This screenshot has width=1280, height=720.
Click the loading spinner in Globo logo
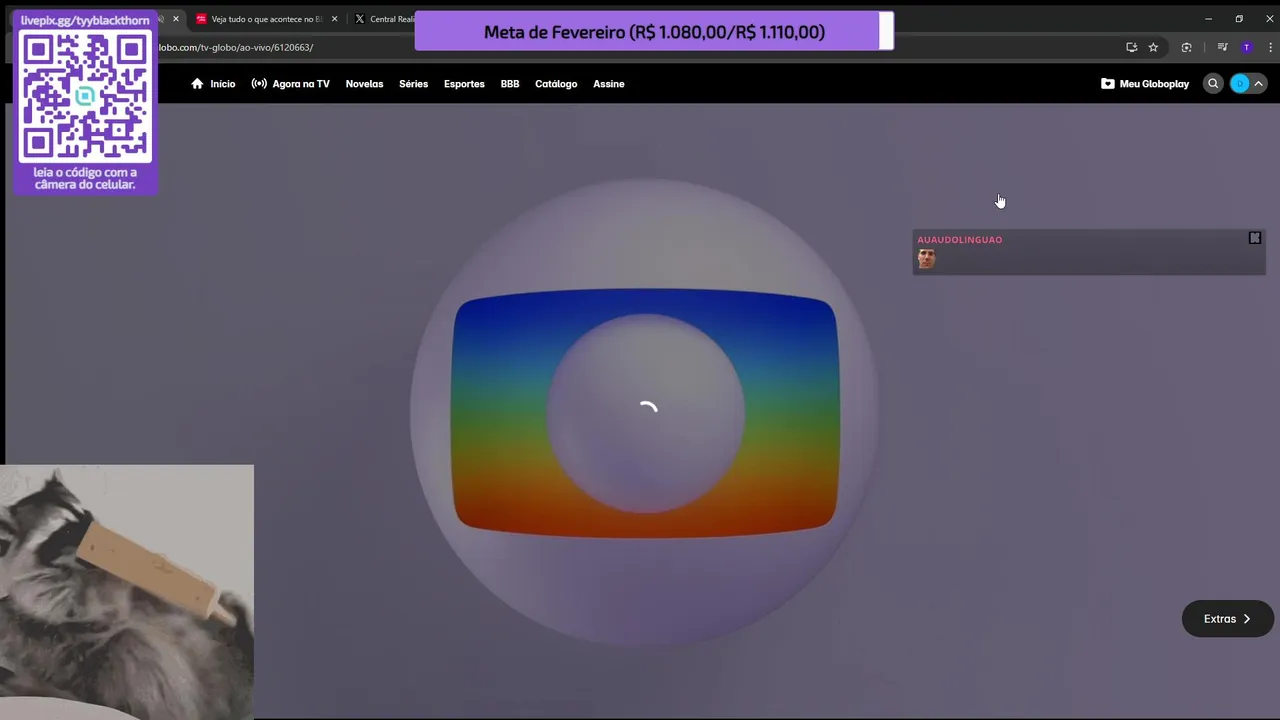[x=648, y=408]
